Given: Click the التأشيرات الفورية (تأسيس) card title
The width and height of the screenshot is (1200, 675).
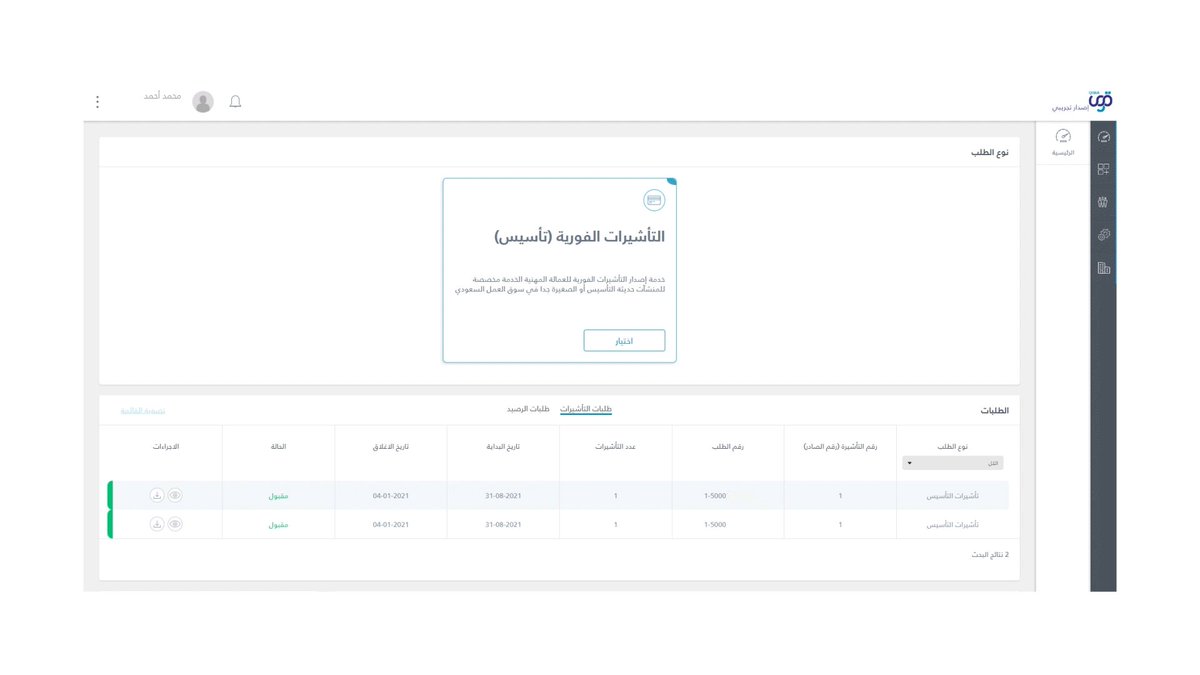Looking at the screenshot, I should (x=579, y=237).
